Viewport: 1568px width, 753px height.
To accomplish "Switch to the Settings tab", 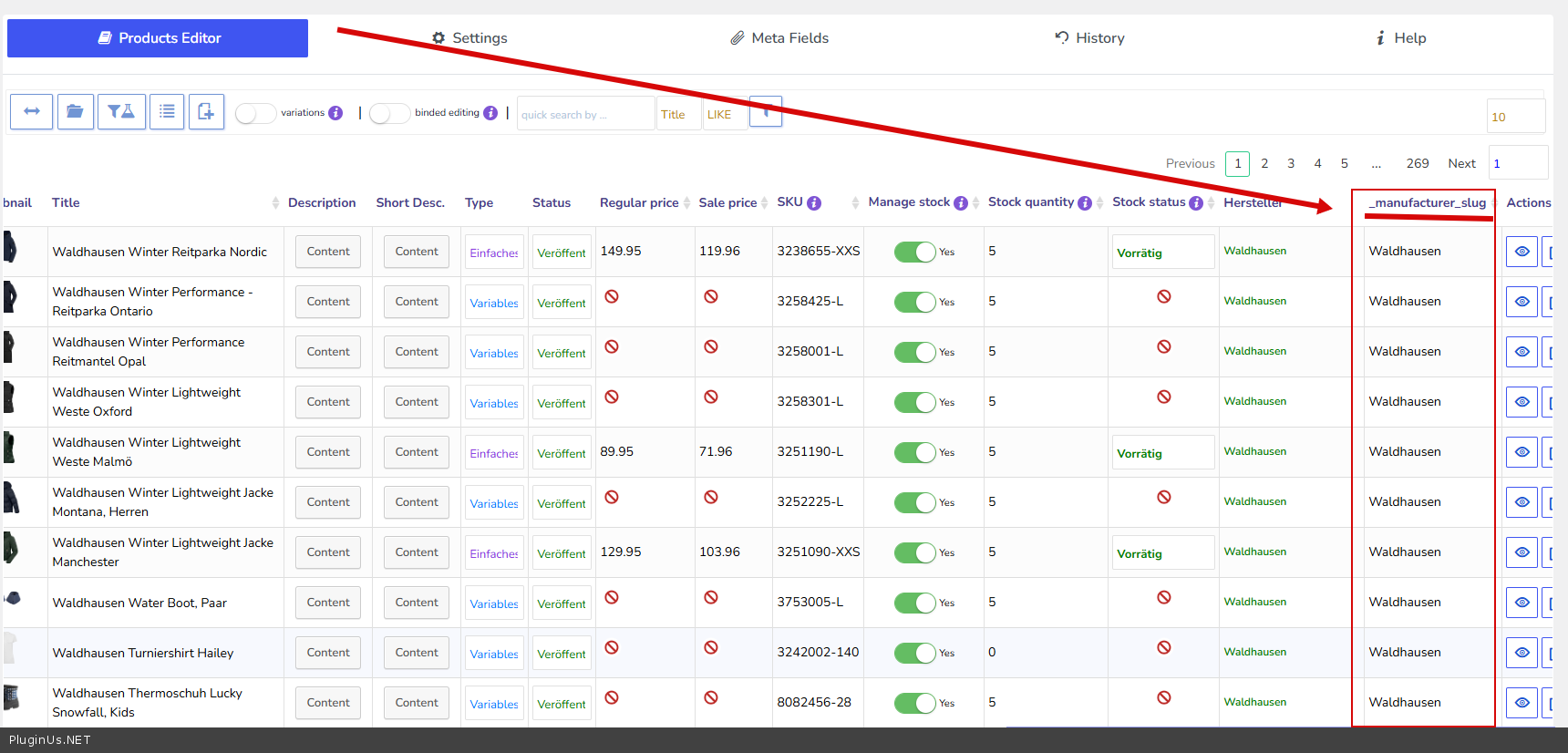I will tap(469, 38).
